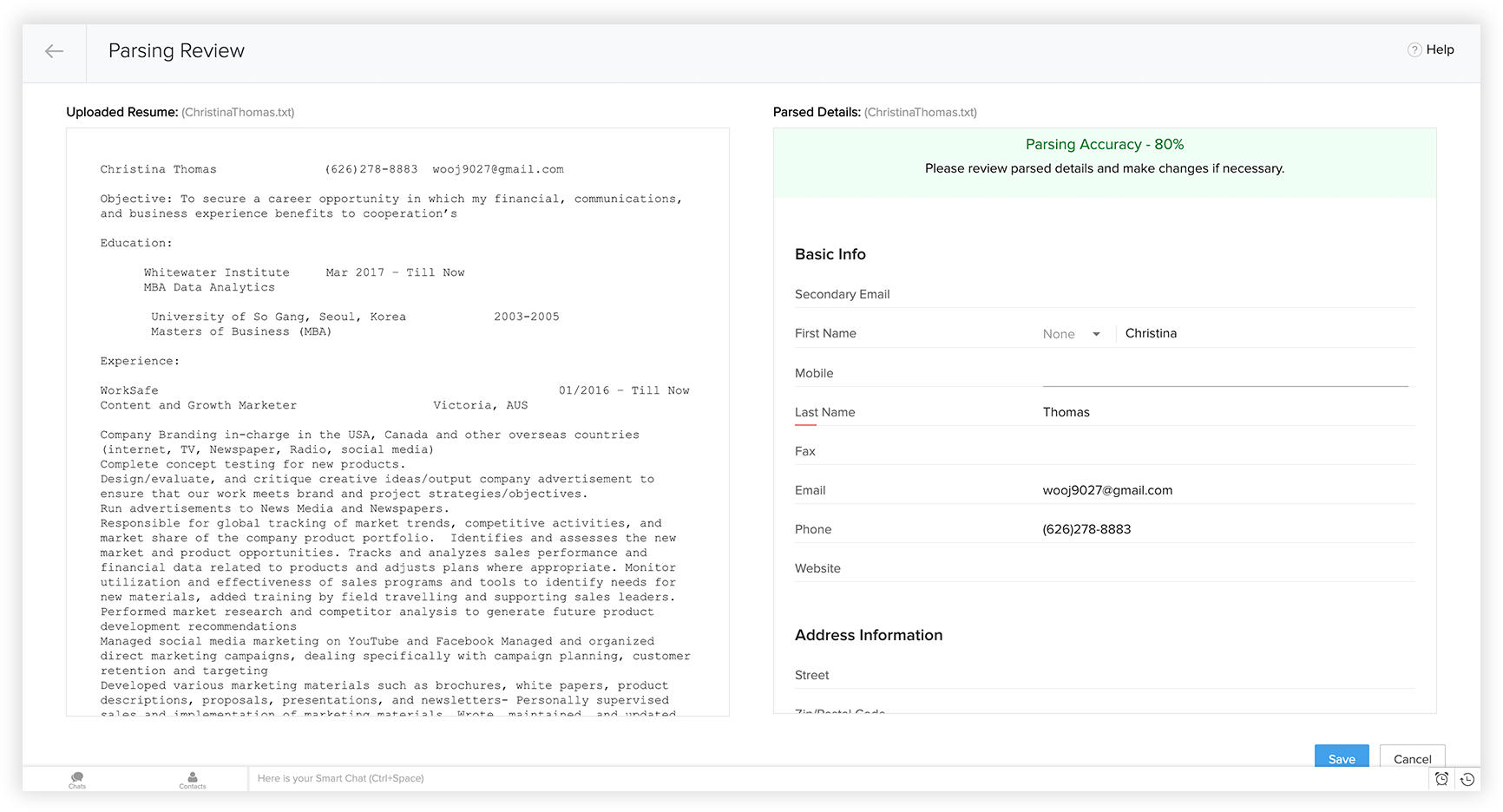Click the Masters of Business (MBA) line
The height and width of the screenshot is (812, 1503).
241,331
